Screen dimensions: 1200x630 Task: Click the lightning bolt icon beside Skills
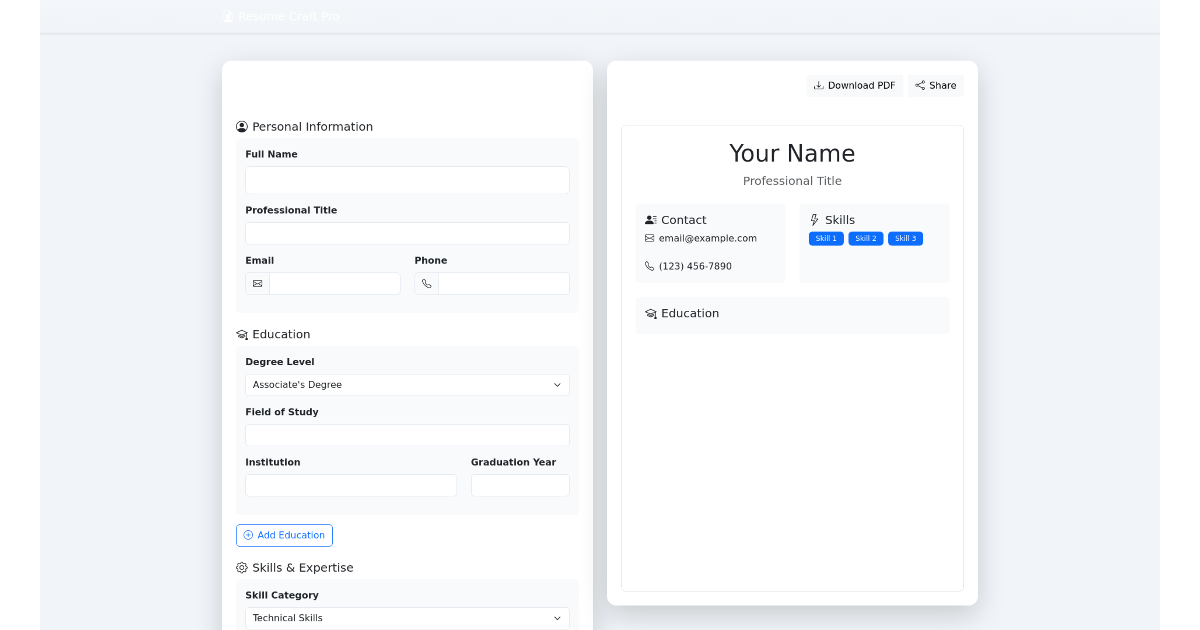[x=813, y=219]
